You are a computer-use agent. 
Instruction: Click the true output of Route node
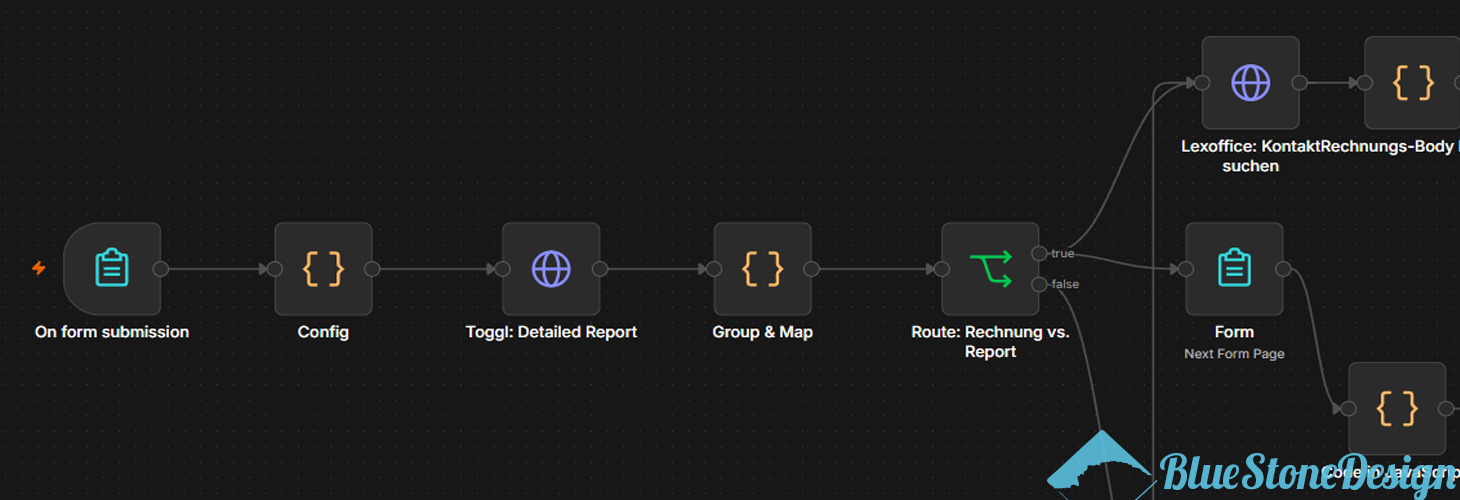(x=1039, y=253)
